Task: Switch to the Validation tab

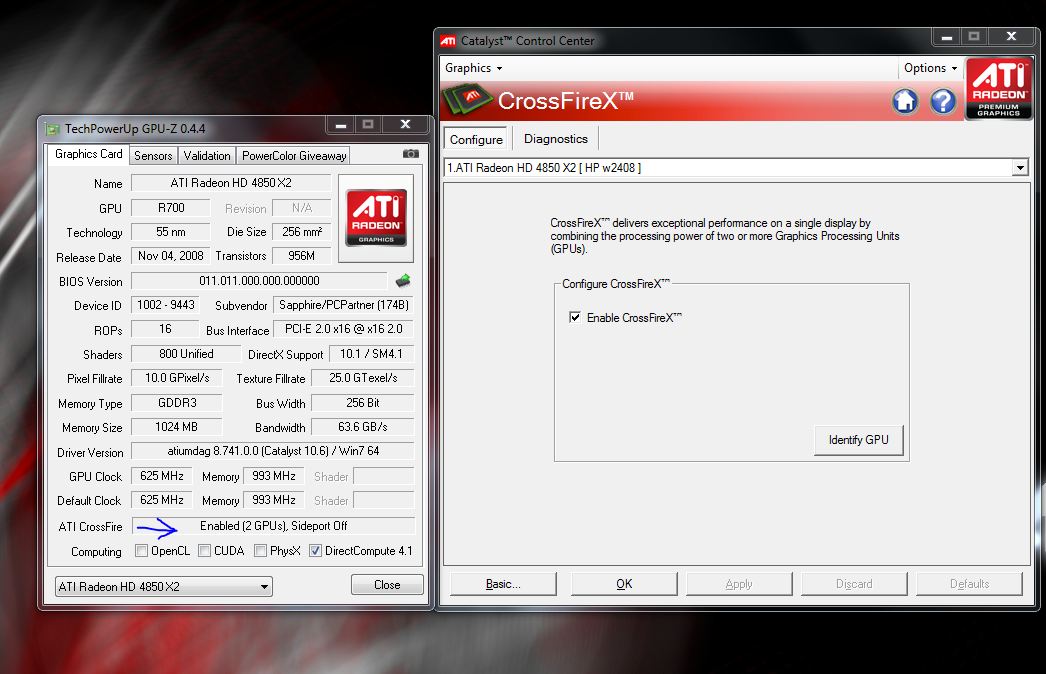Action: tap(207, 155)
